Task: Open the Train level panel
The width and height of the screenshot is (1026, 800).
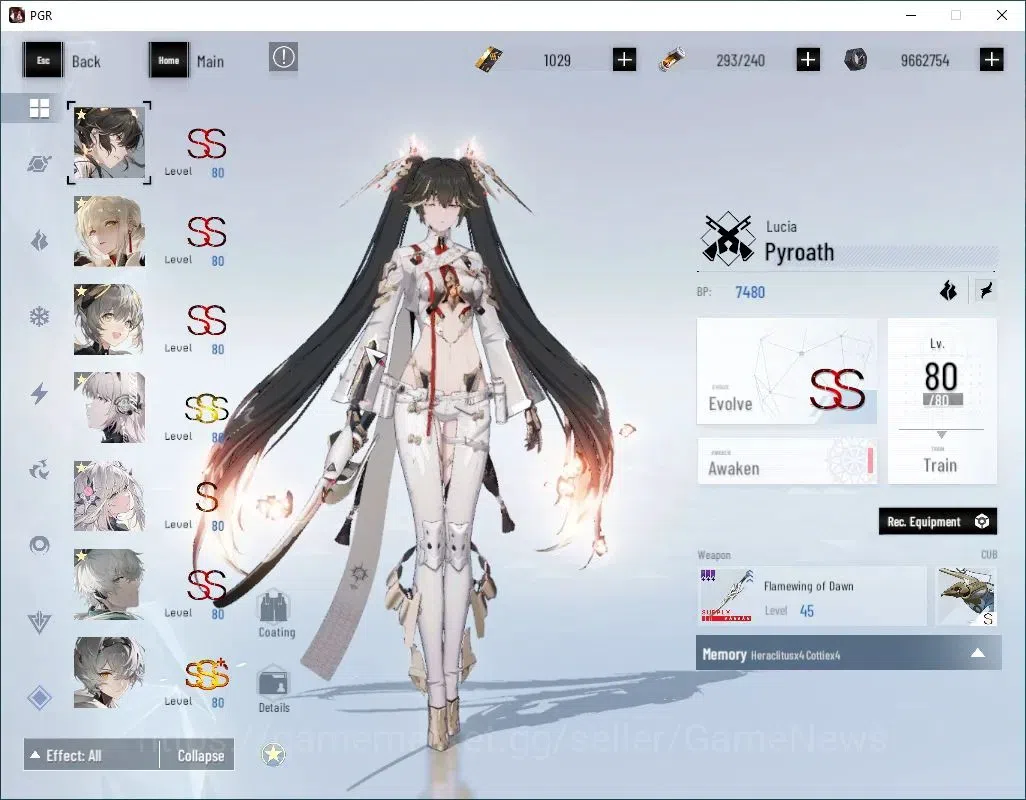Action: click(942, 401)
